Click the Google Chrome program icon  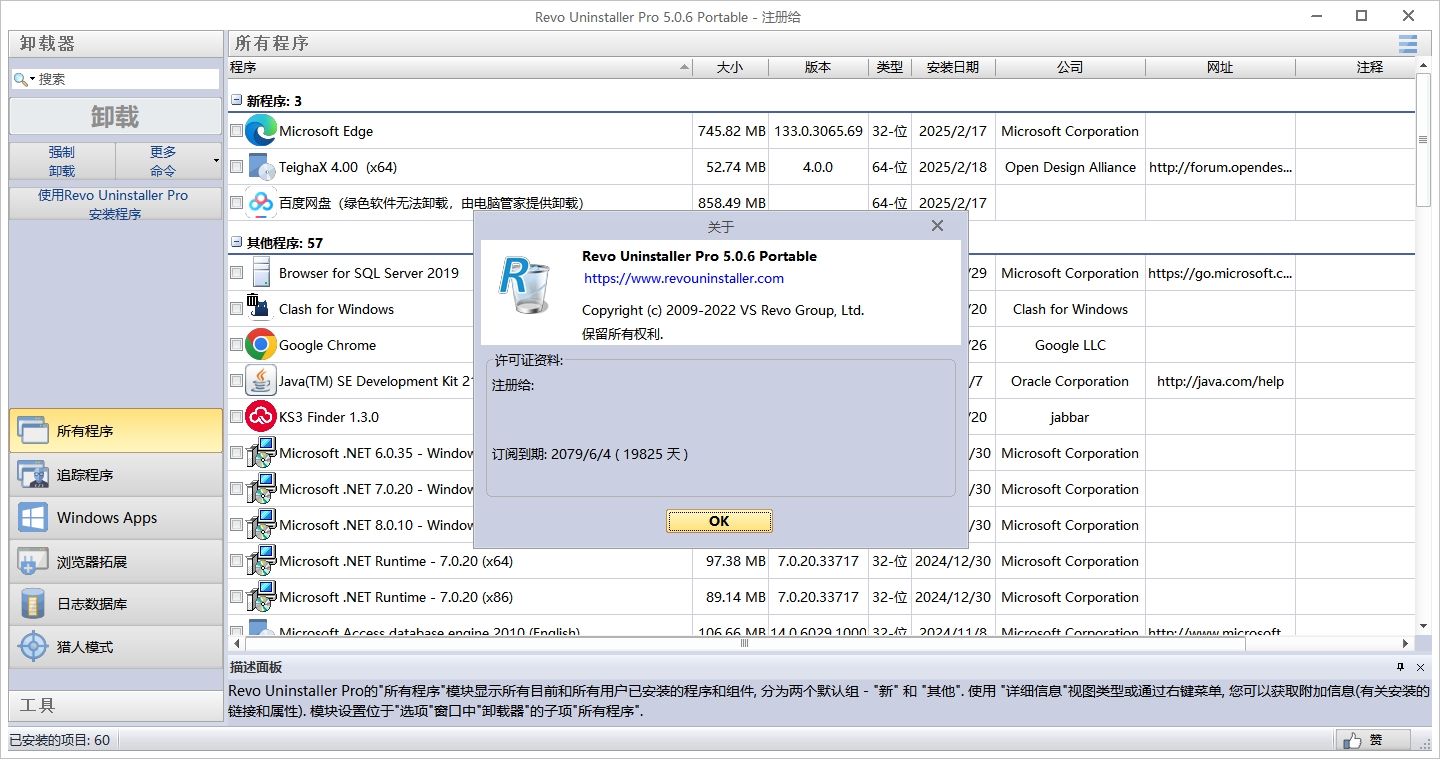click(x=261, y=345)
